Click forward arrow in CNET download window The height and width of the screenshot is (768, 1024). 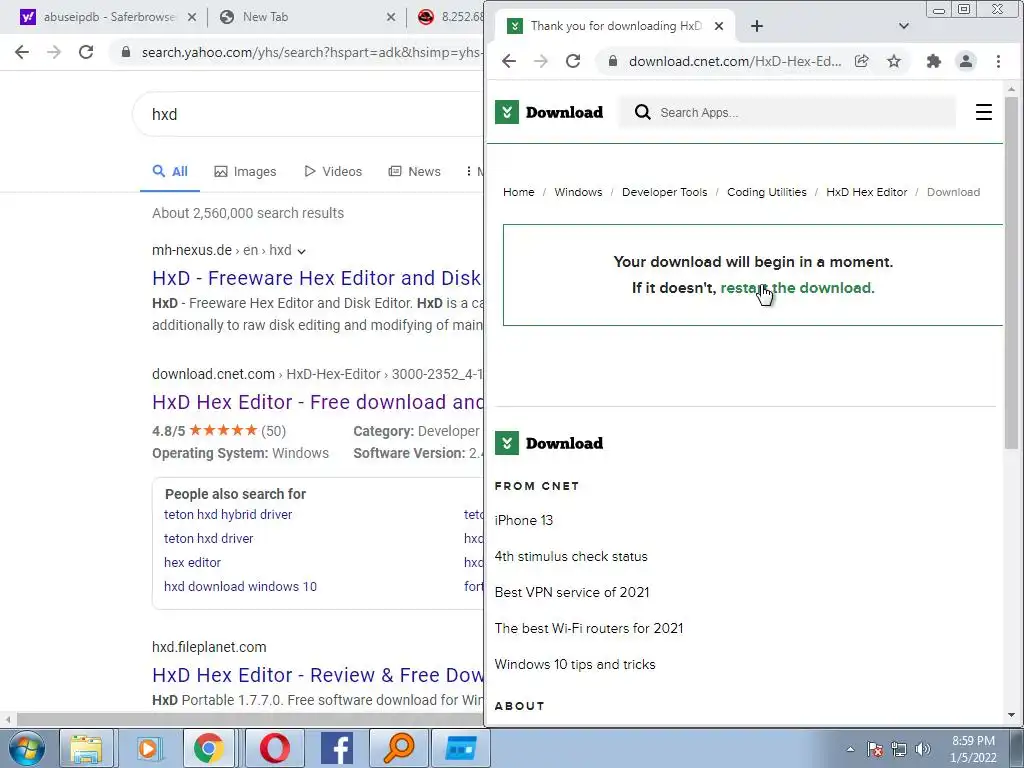click(x=541, y=61)
